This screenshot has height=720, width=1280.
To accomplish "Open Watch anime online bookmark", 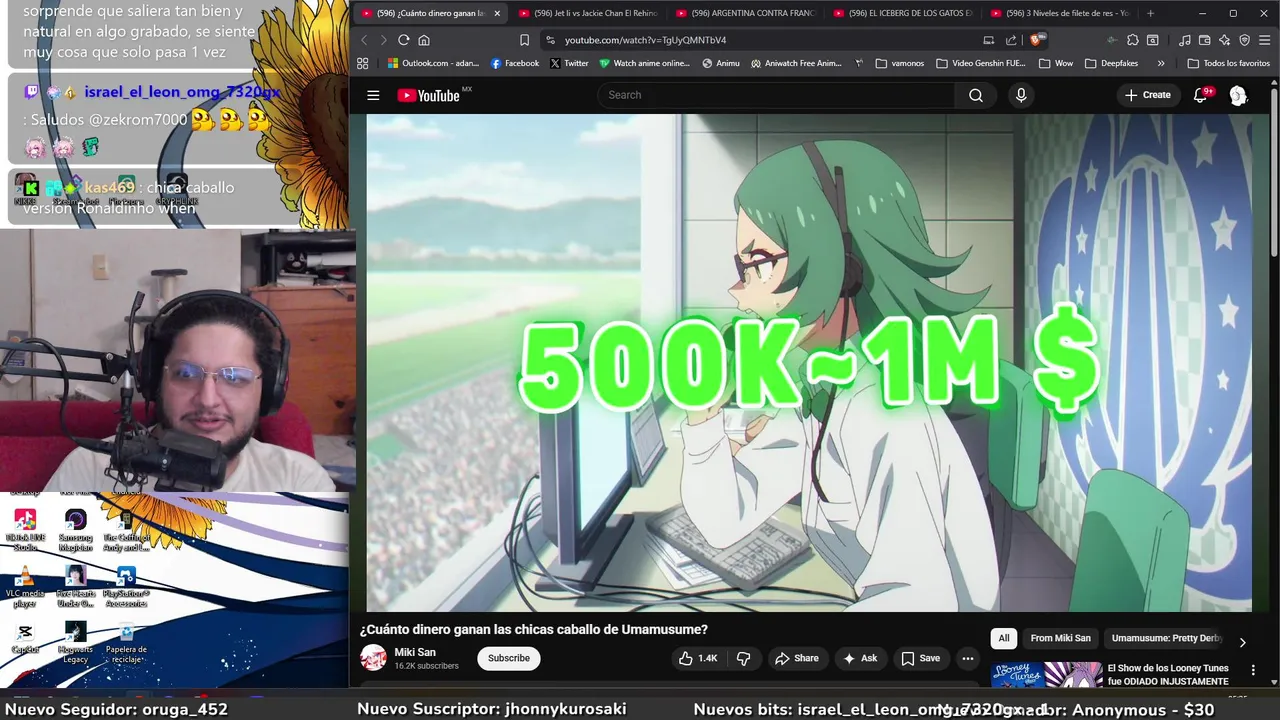I will (644, 63).
